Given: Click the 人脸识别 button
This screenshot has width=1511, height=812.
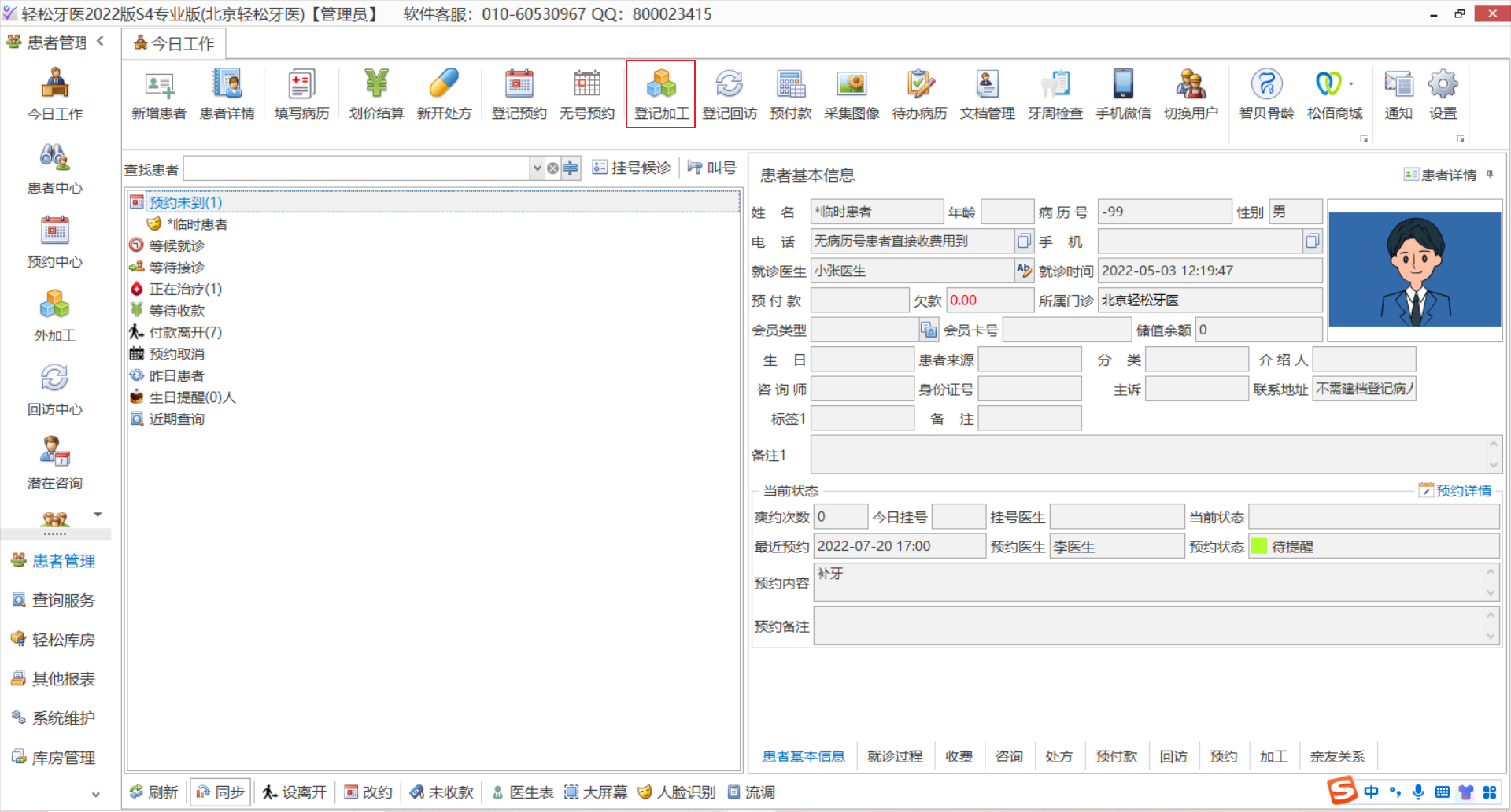Looking at the screenshot, I should click(x=677, y=792).
